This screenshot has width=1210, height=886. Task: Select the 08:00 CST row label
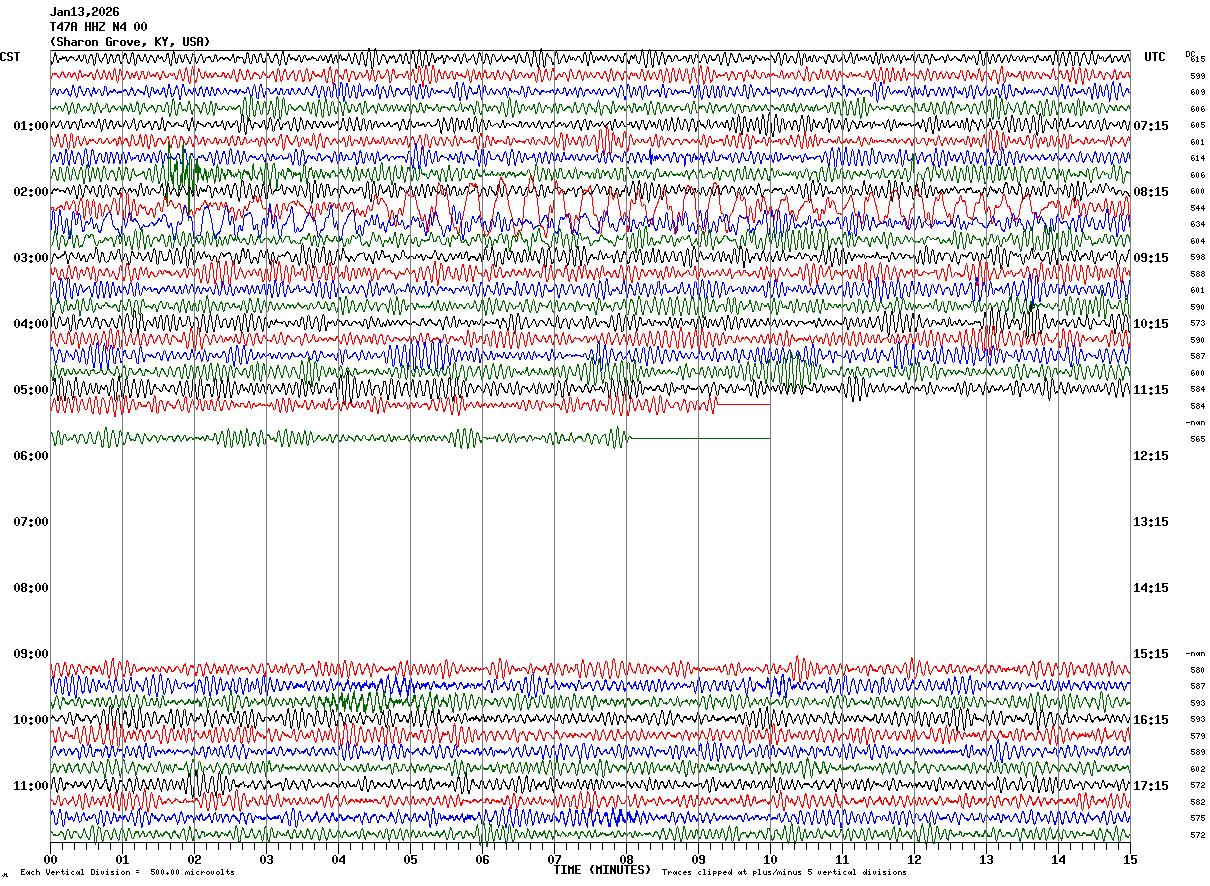pyautogui.click(x=31, y=588)
